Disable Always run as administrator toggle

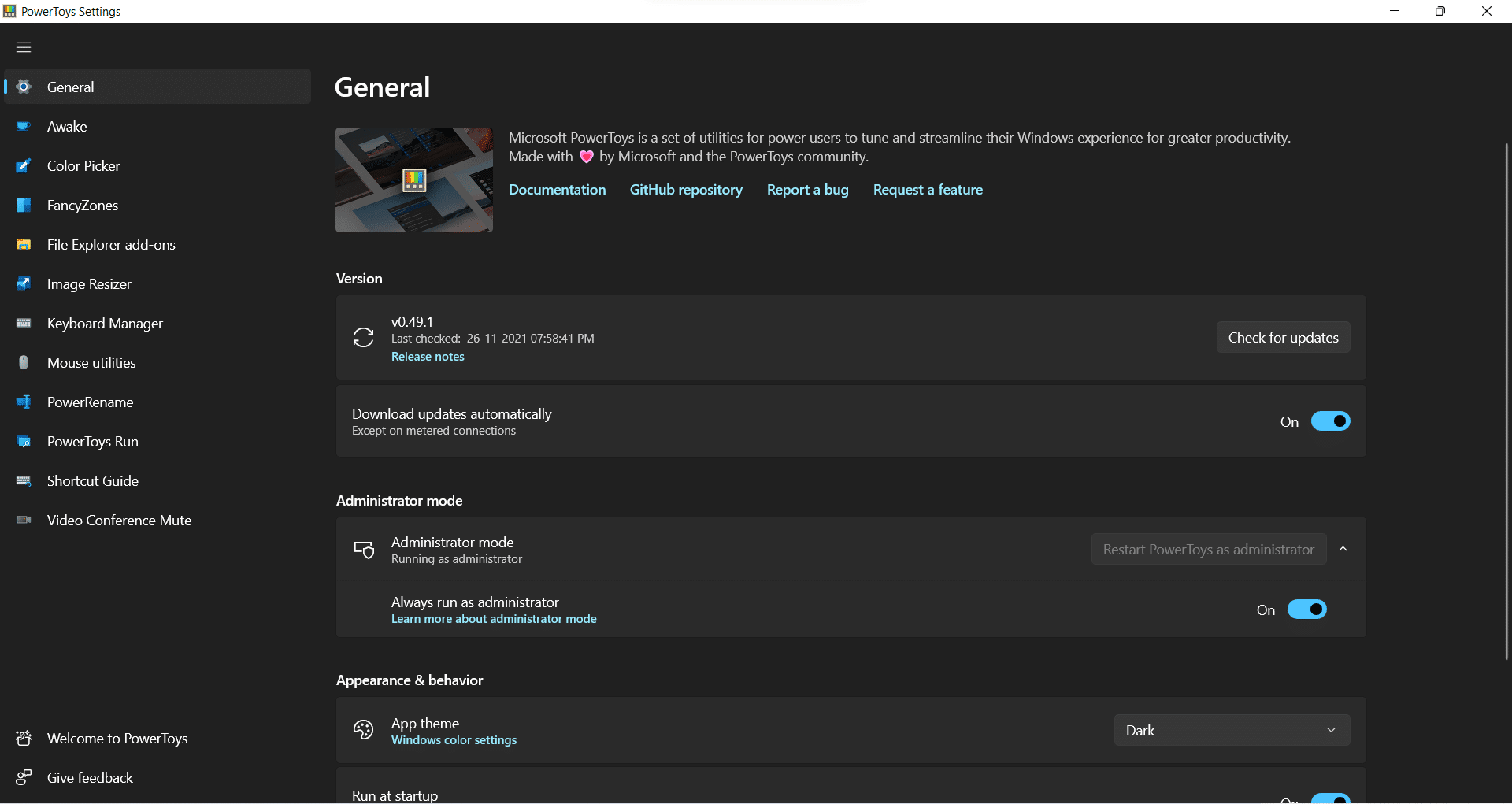pos(1306,609)
